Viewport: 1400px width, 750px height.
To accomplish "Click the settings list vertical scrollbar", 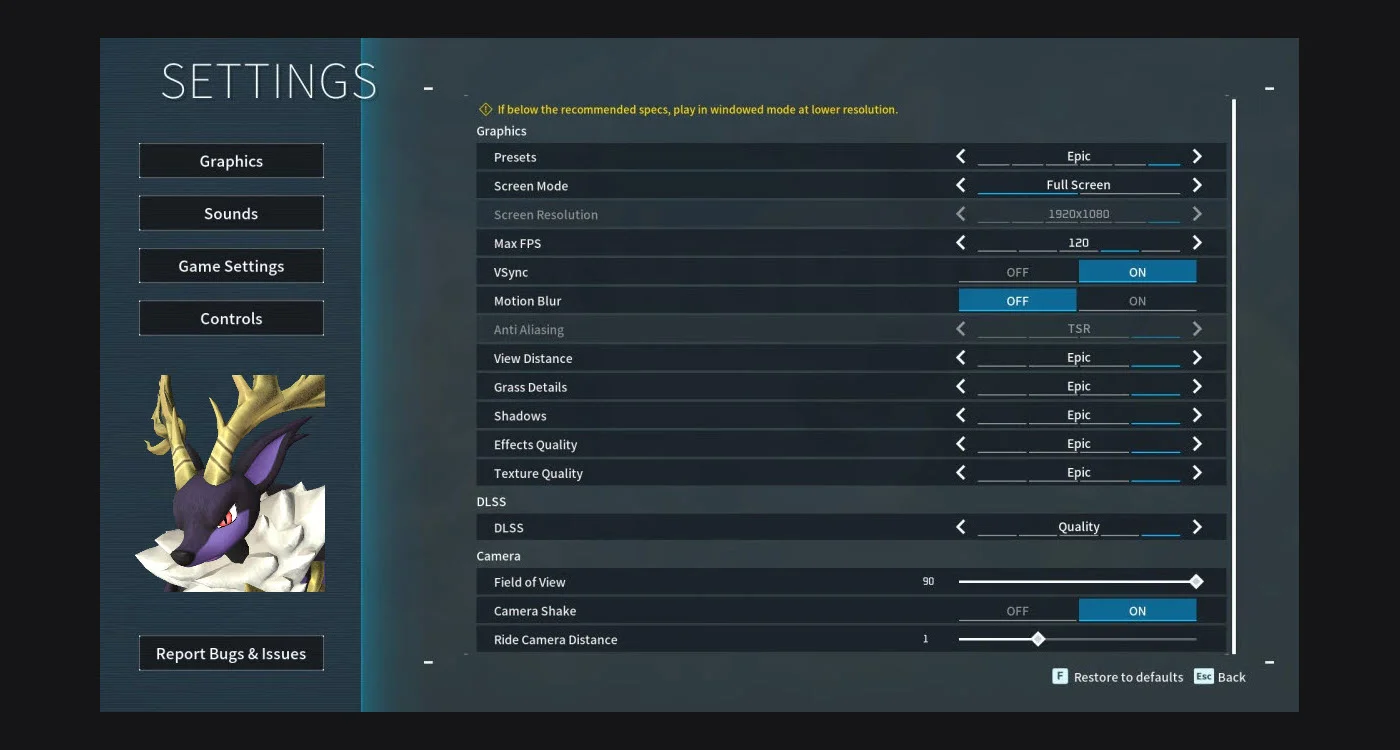I will (x=1233, y=375).
